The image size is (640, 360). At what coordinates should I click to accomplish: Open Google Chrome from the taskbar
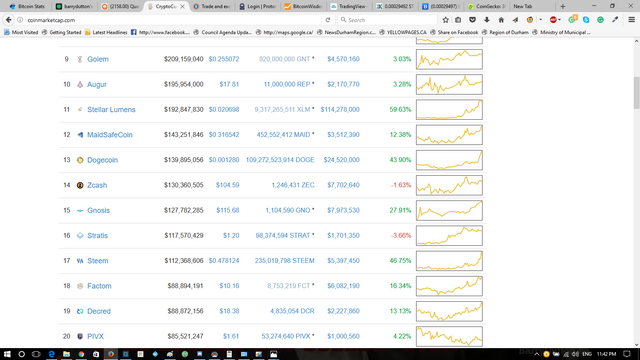[x=81, y=354]
